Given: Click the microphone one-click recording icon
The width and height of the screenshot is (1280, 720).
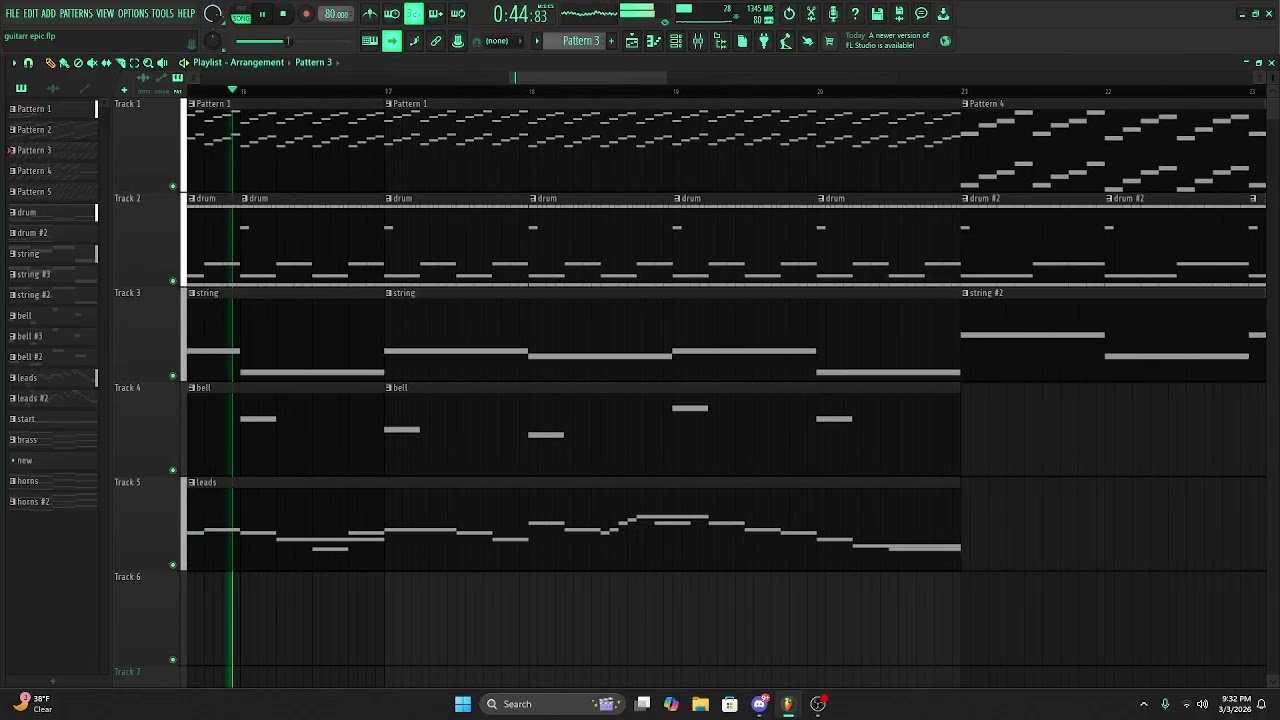Looking at the screenshot, I should coord(833,14).
